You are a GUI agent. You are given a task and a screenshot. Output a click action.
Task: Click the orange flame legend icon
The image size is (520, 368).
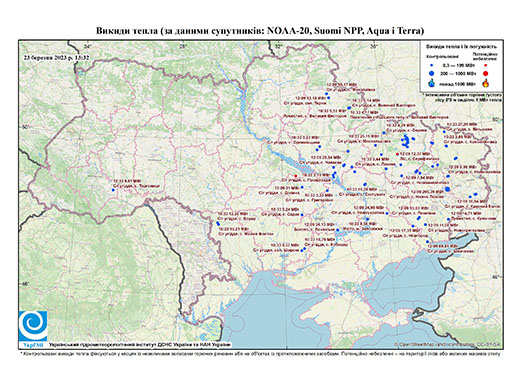coord(486,83)
